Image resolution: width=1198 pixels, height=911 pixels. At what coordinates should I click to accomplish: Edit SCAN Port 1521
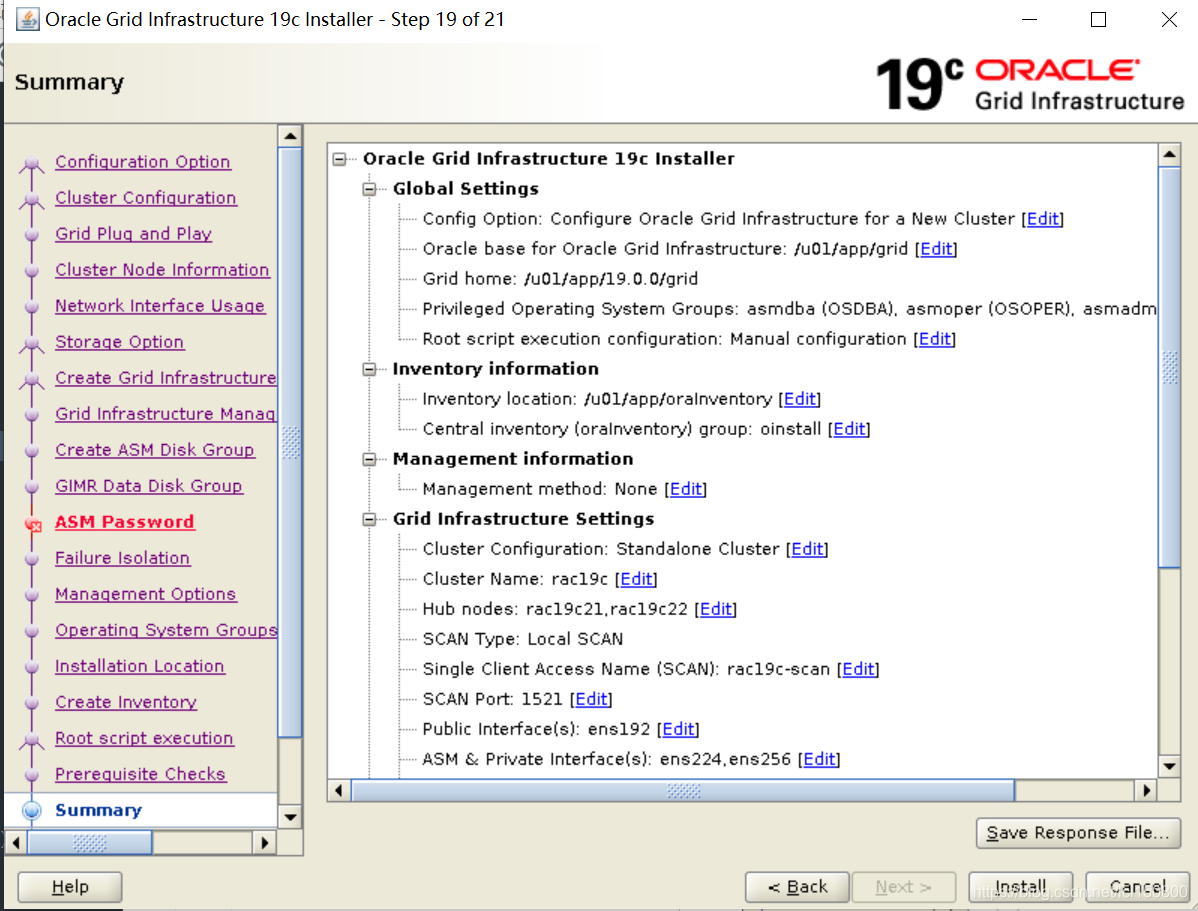[x=591, y=699]
